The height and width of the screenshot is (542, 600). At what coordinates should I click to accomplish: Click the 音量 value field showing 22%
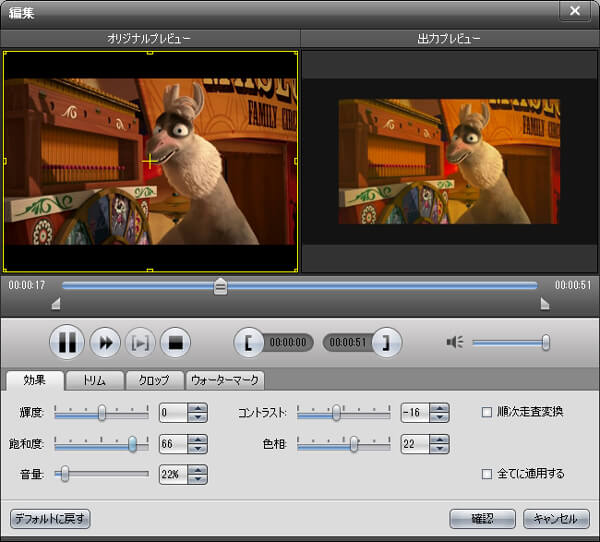click(x=173, y=474)
